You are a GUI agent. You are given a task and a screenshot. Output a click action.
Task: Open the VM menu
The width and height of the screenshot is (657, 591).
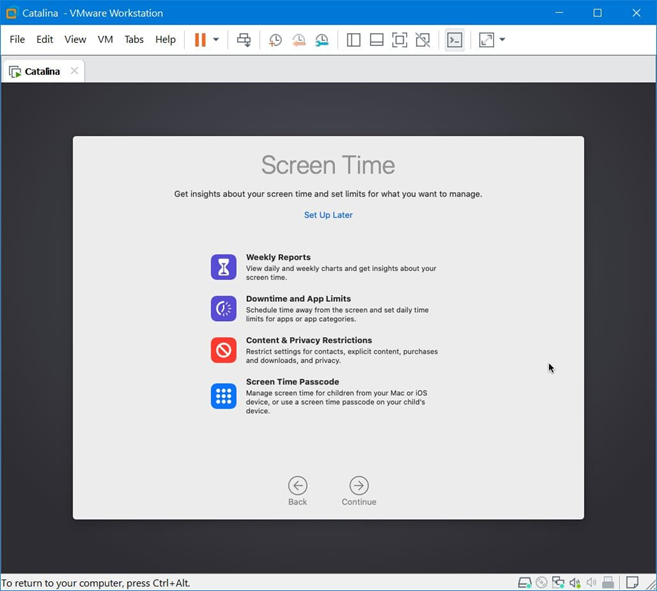click(x=105, y=39)
